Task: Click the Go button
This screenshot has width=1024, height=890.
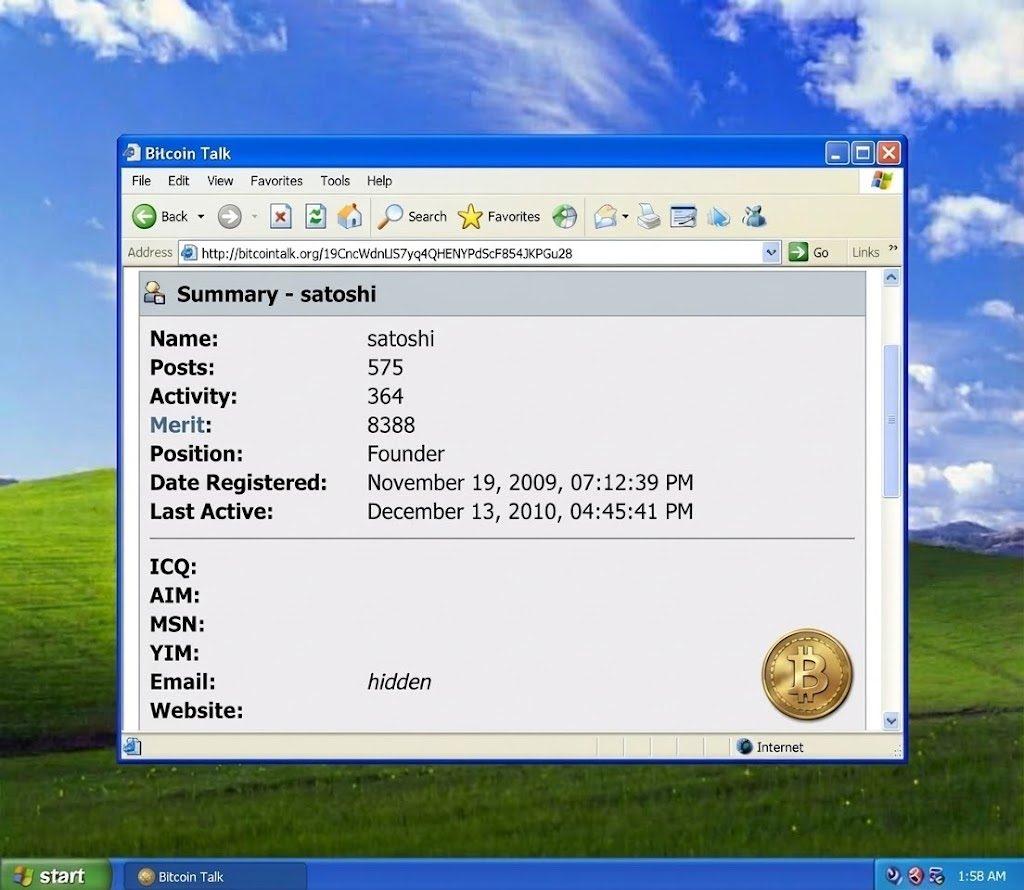Action: (809, 252)
